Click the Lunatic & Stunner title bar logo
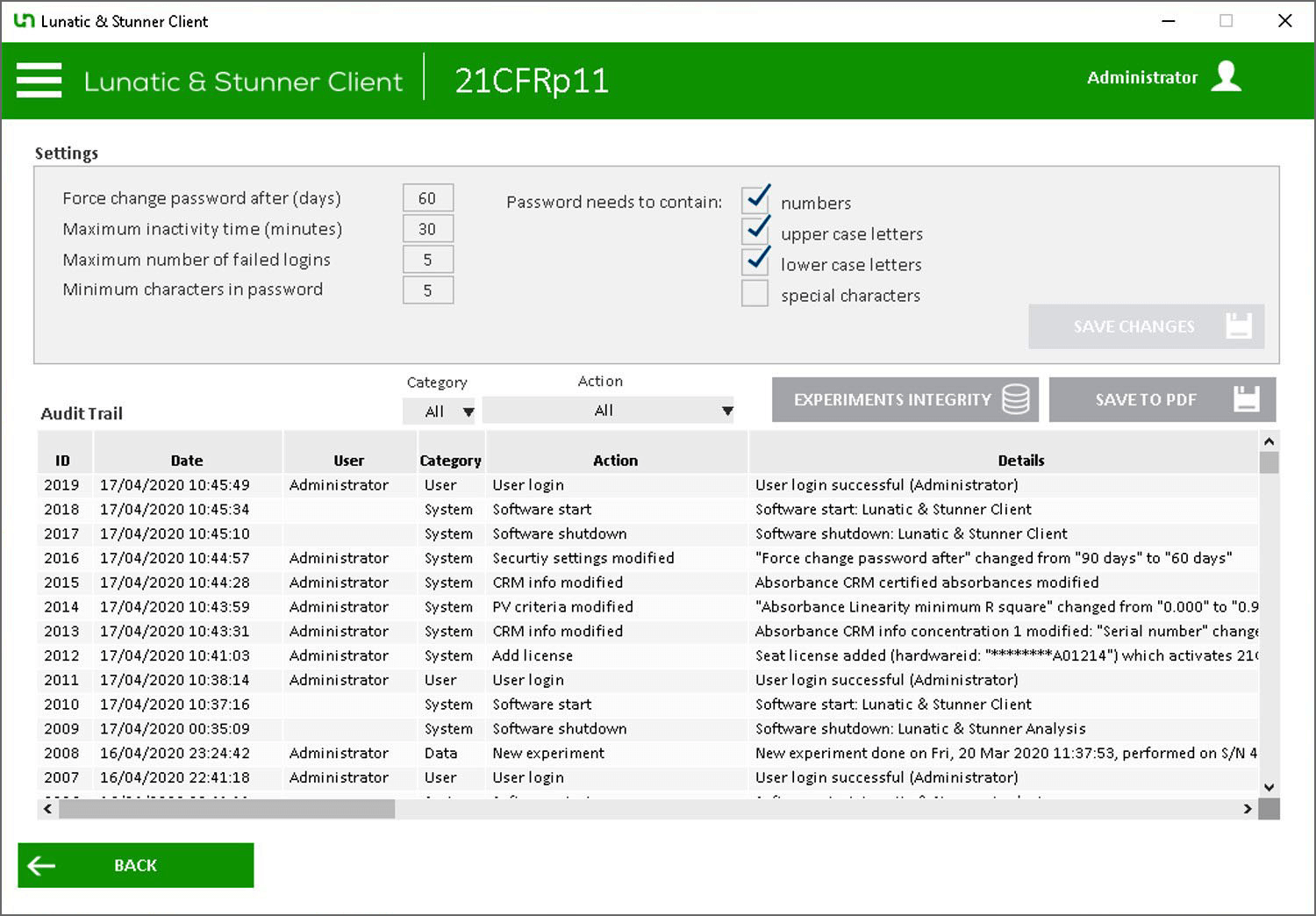The height and width of the screenshot is (916, 1316). (x=24, y=21)
